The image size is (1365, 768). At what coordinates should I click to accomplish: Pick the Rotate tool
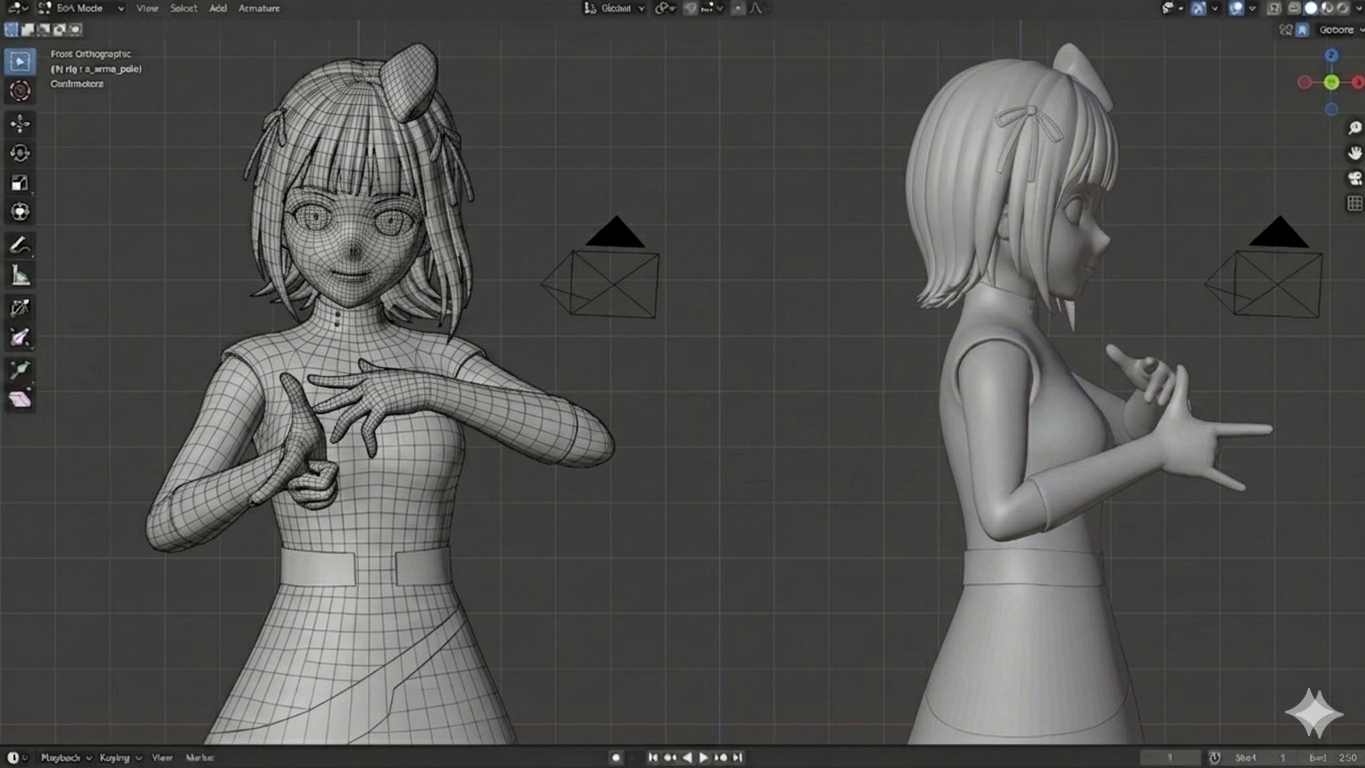click(x=19, y=153)
